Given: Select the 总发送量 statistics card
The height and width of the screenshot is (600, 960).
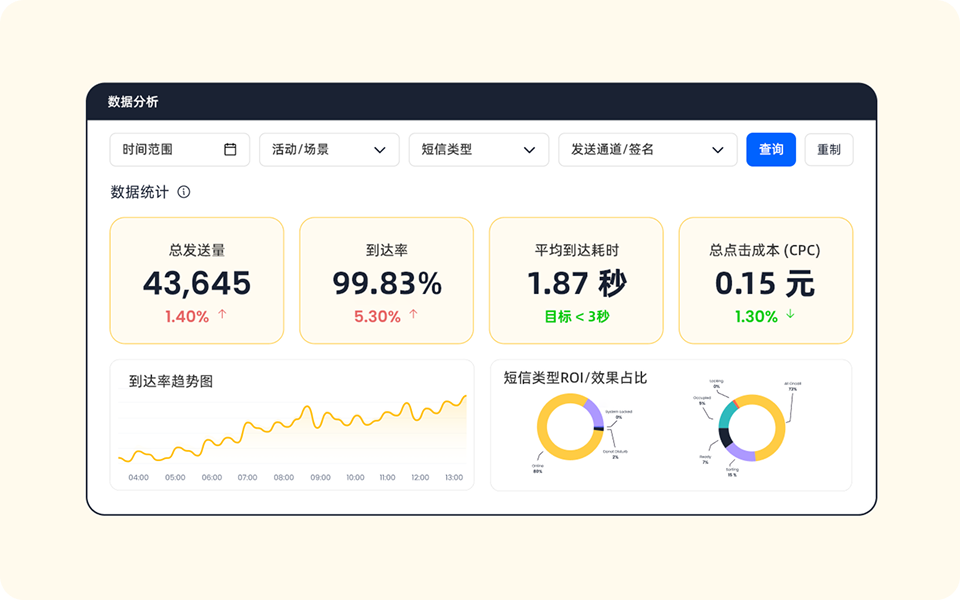Looking at the screenshot, I should pos(196,278).
